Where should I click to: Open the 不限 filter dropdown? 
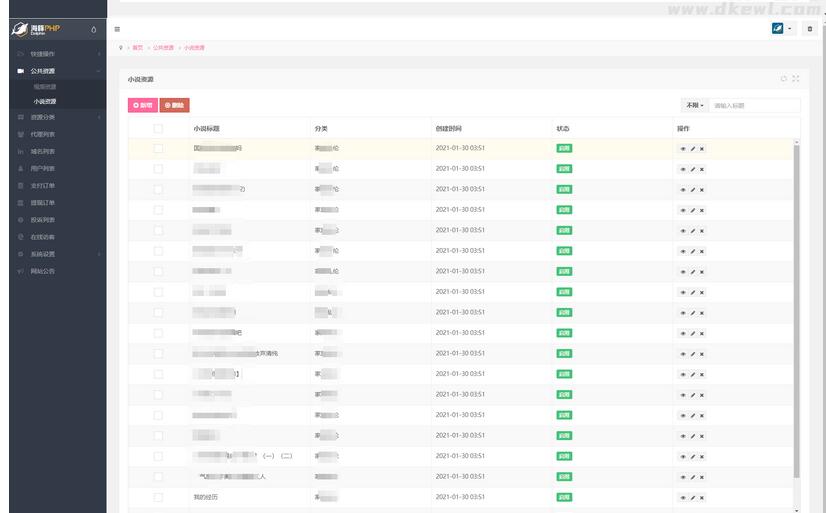click(x=694, y=105)
